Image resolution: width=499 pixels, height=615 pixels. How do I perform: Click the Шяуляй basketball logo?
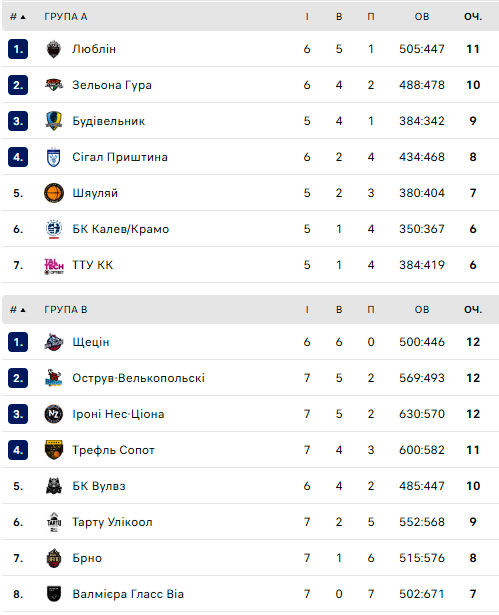(54, 193)
